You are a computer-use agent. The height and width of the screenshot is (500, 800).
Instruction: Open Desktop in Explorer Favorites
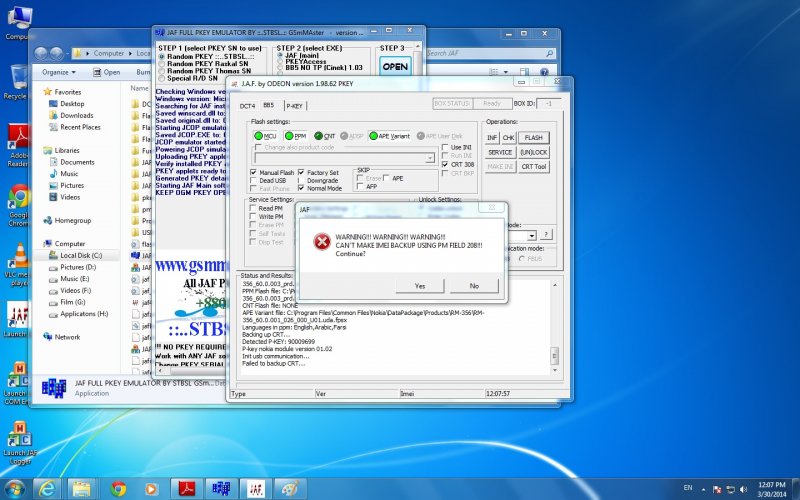72,104
